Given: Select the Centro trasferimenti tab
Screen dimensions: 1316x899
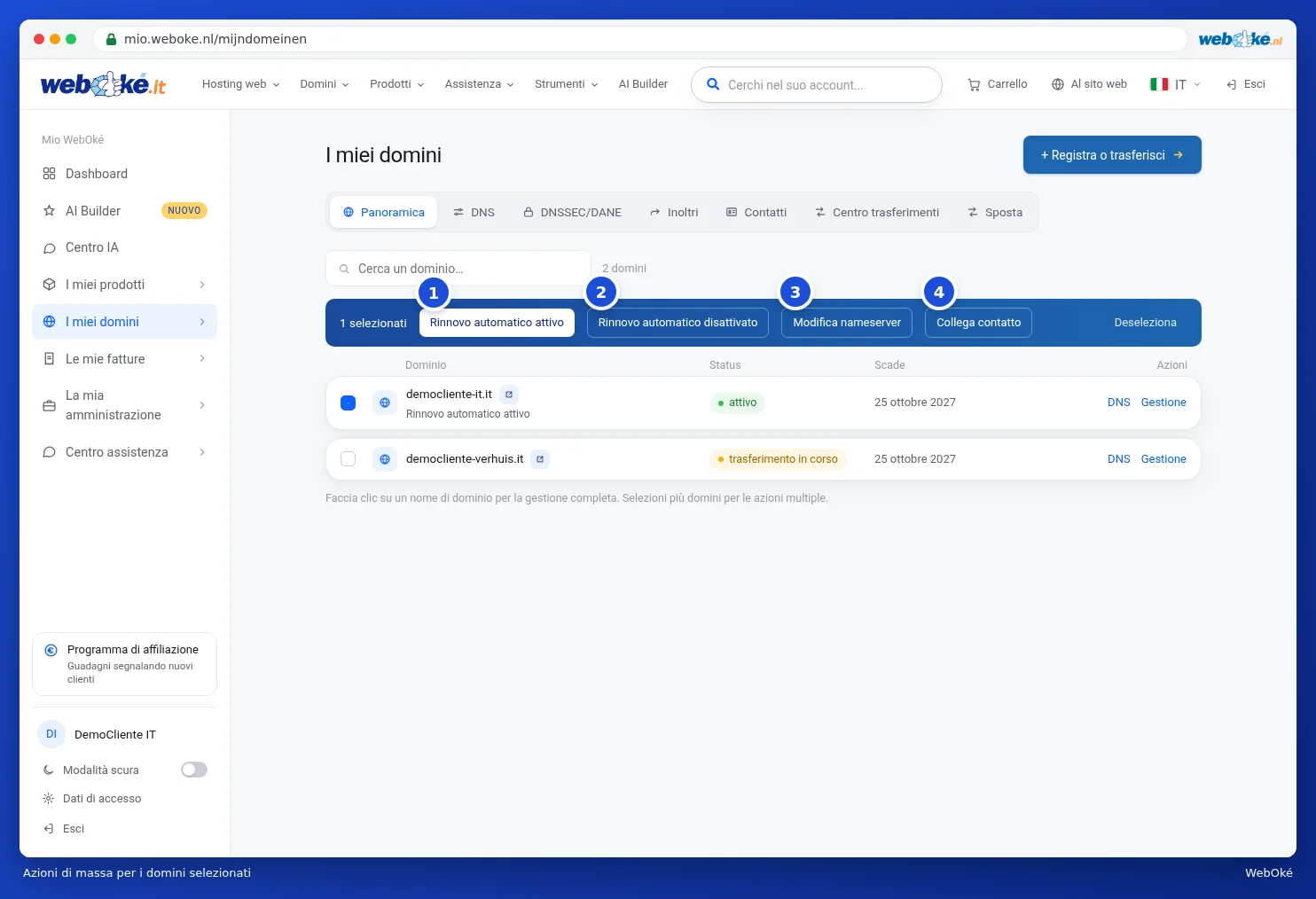Looking at the screenshot, I should click(877, 213).
